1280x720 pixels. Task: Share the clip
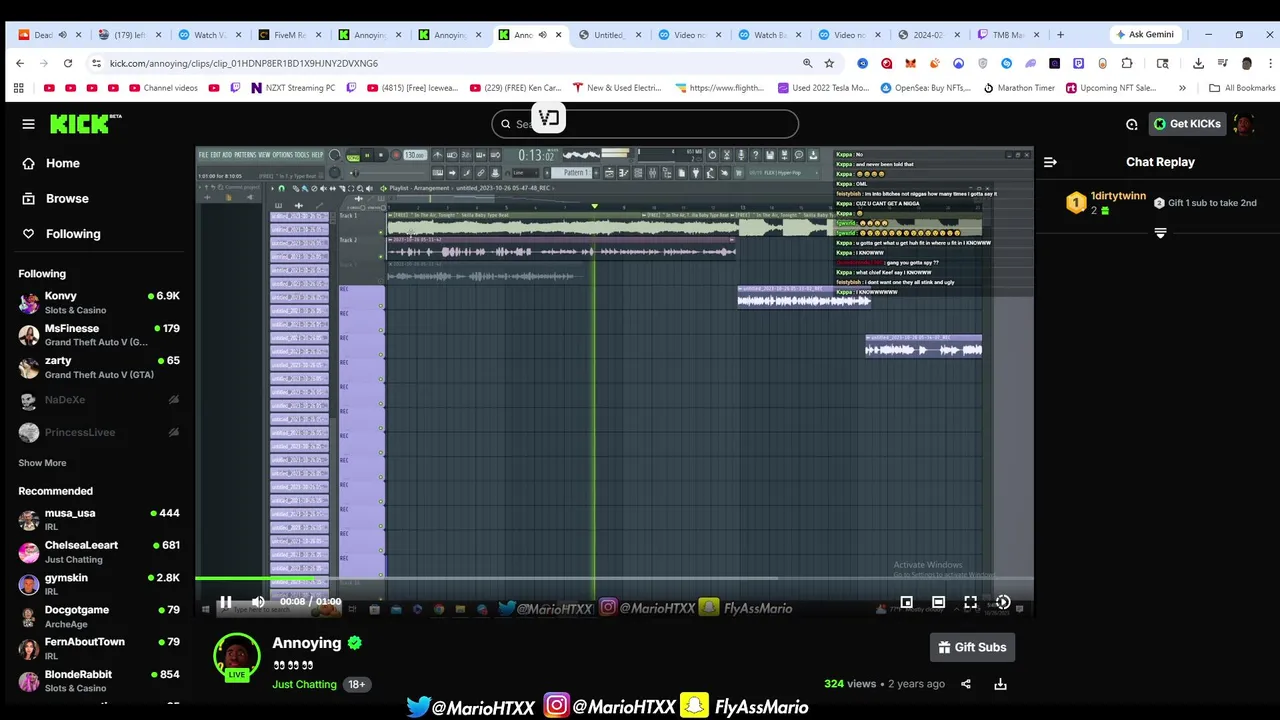click(x=966, y=684)
